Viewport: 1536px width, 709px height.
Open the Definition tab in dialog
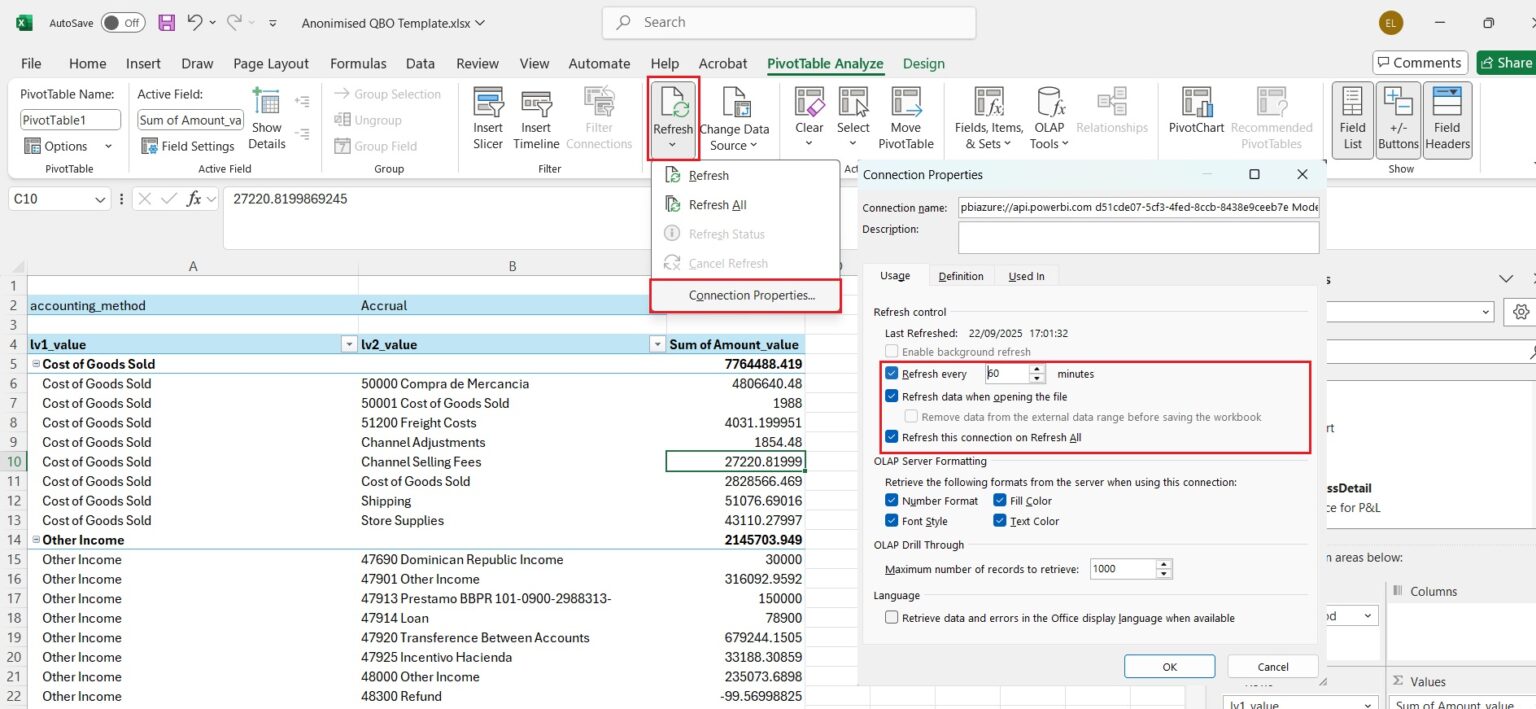961,276
